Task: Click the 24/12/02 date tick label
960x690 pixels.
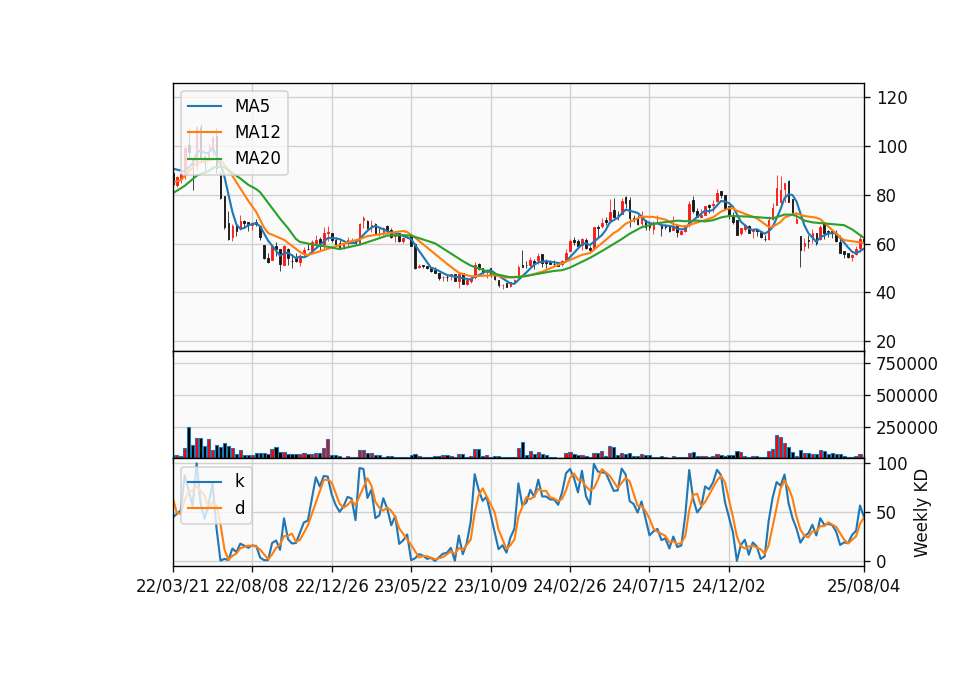Action: tap(729, 586)
